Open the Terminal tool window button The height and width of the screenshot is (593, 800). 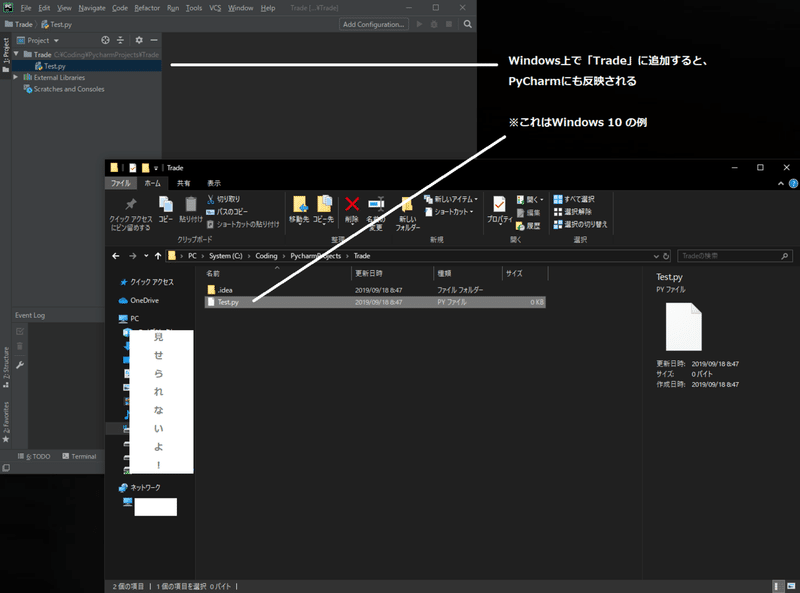(x=79, y=456)
